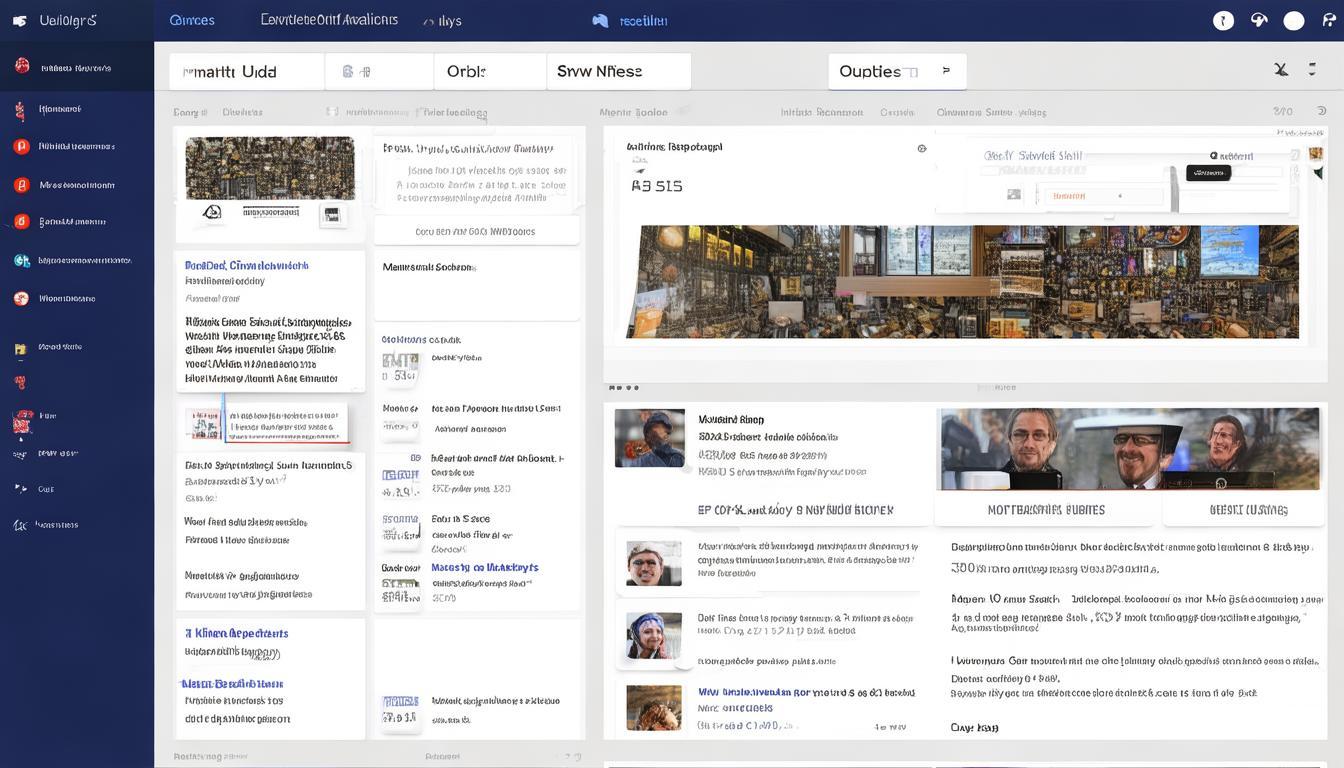Click the teal sidebar icon in left navigation
Image resolution: width=1344 pixels, height=768 pixels.
coord(21,260)
